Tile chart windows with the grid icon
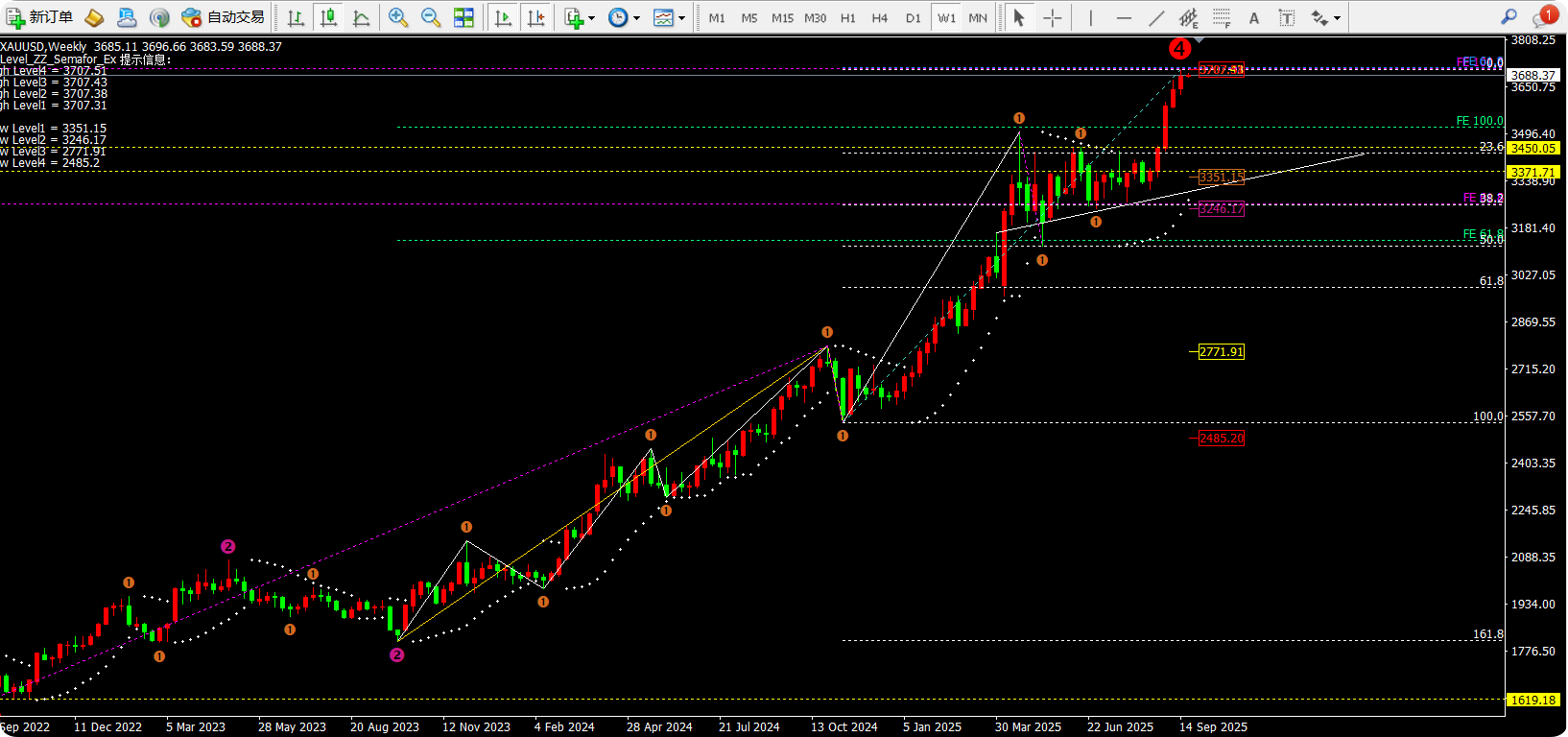The height and width of the screenshot is (737, 1568). tap(463, 17)
